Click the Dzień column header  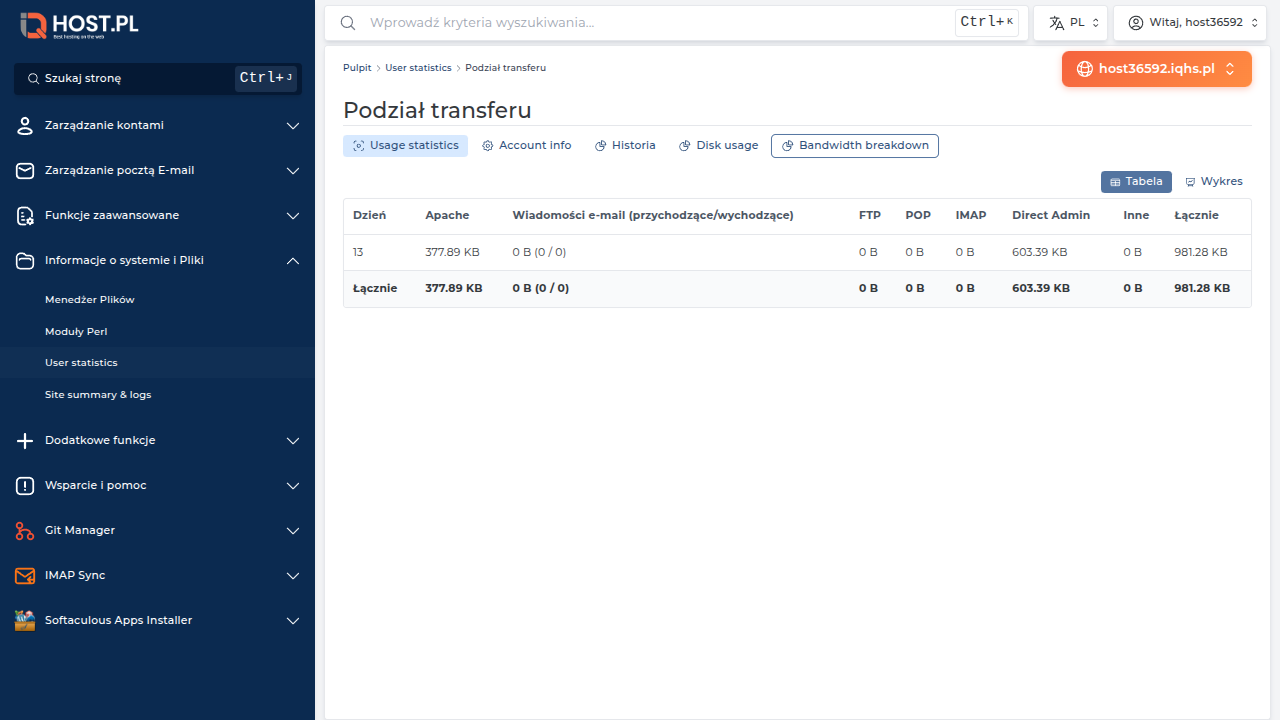pyautogui.click(x=369, y=215)
